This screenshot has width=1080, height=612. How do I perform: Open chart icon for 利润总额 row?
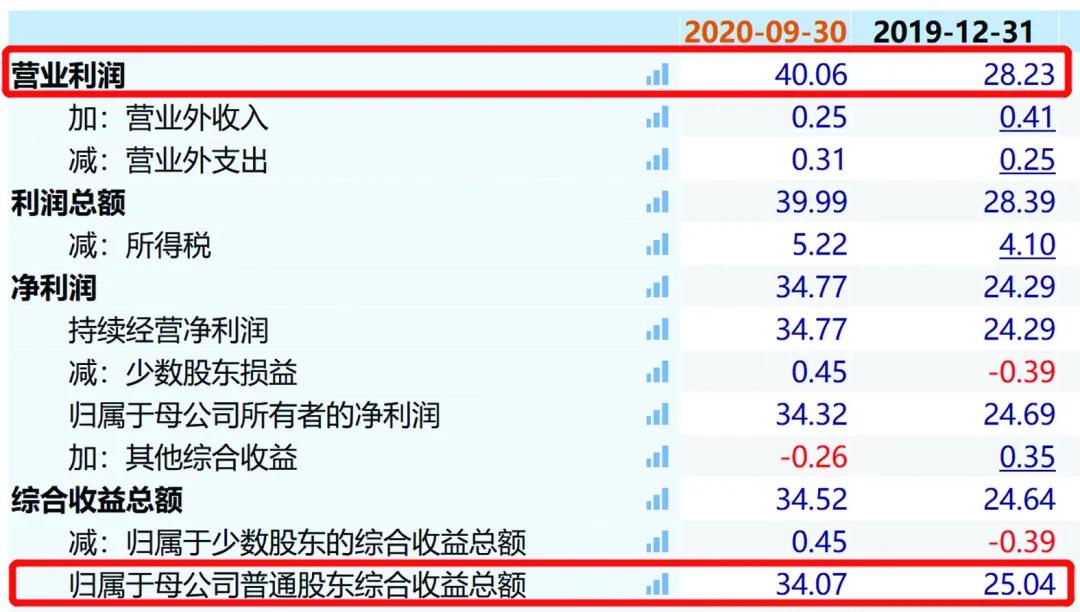click(657, 202)
